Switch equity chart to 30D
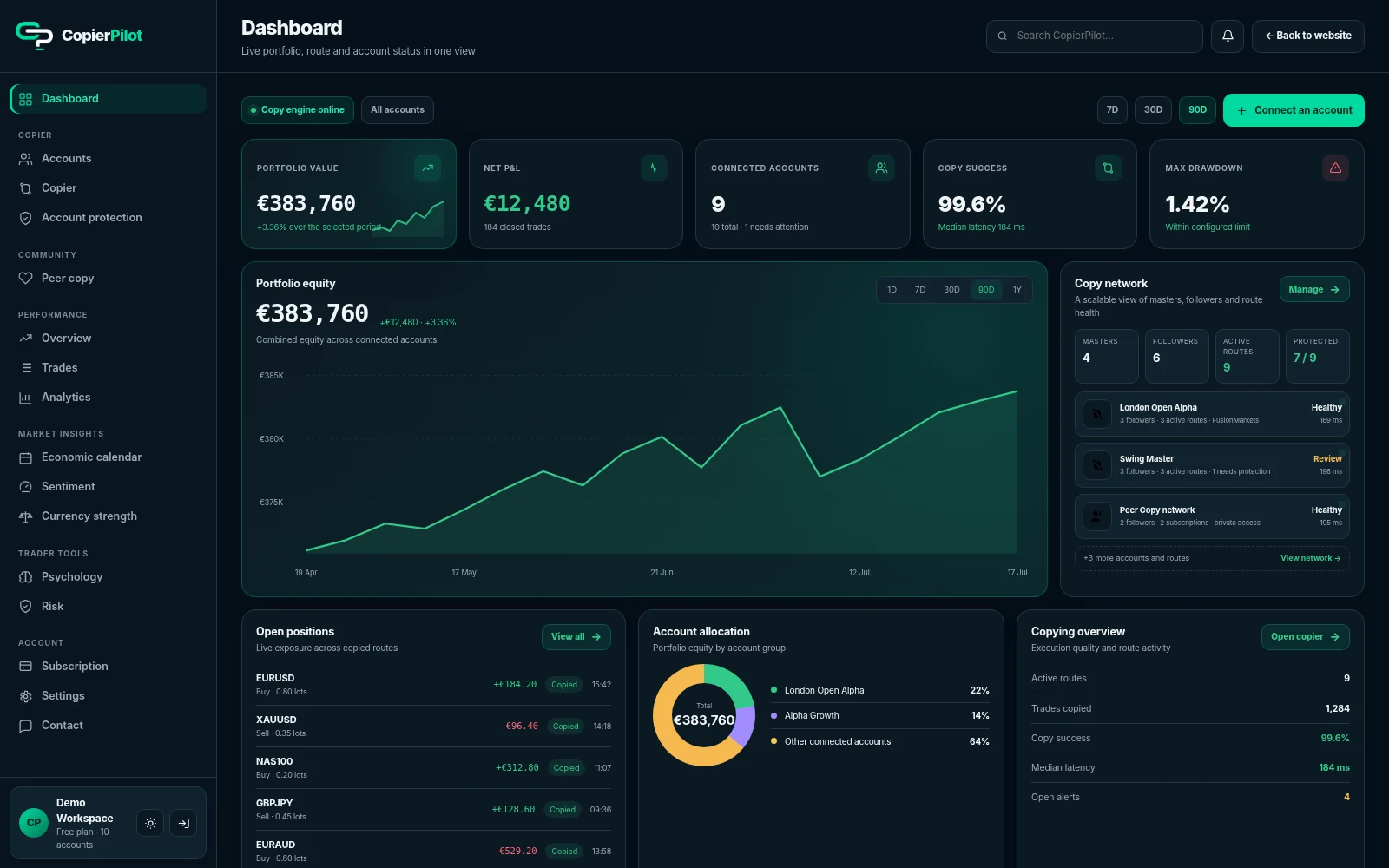This screenshot has width=1389, height=868. [951, 290]
